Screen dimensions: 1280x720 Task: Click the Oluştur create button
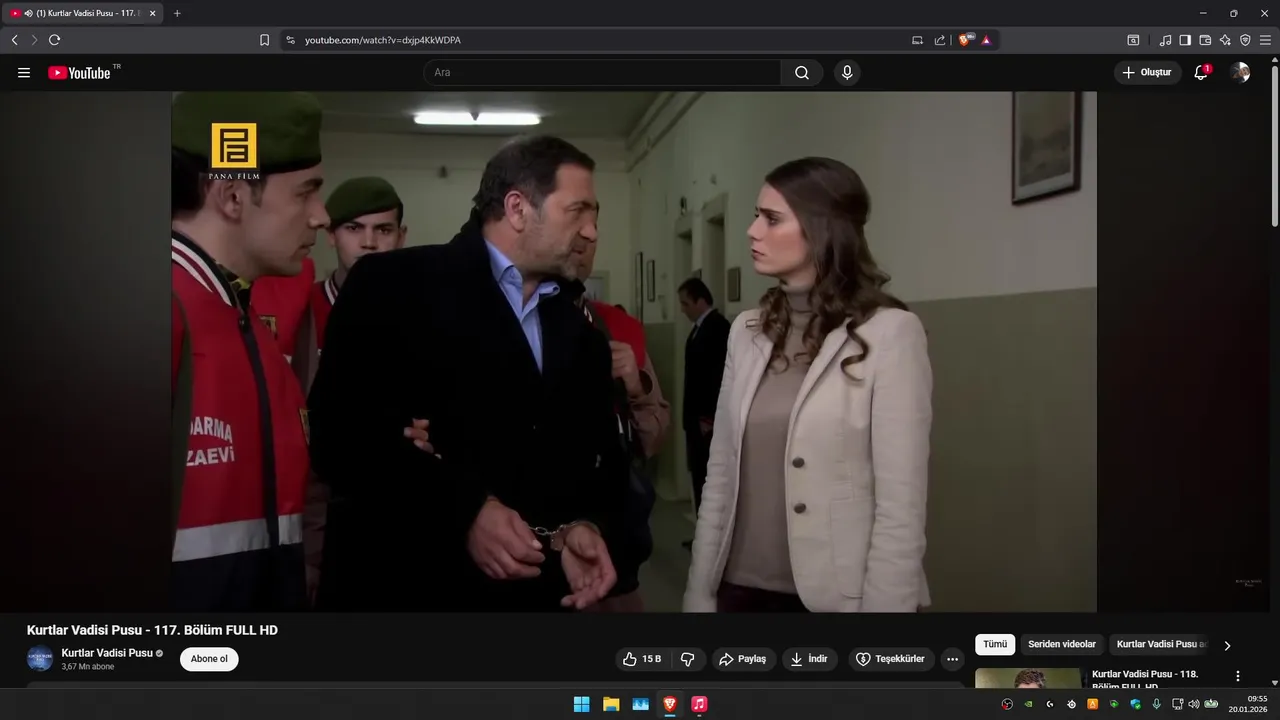click(x=1147, y=73)
